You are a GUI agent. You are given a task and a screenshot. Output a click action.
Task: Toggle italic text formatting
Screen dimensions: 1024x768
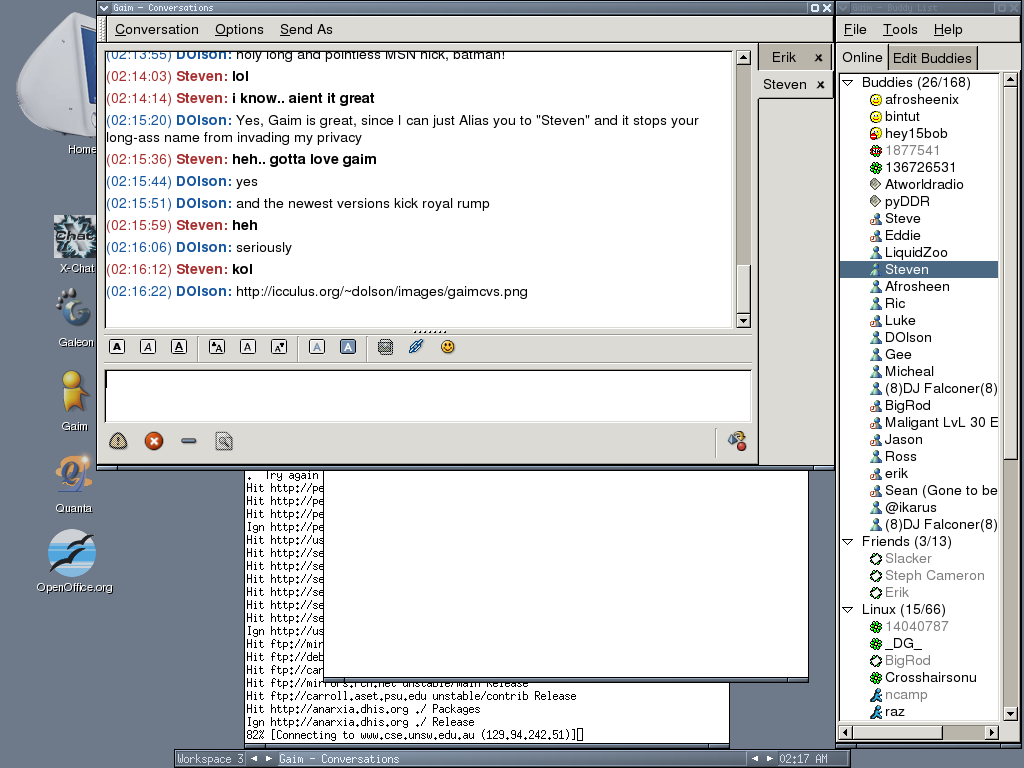(x=148, y=347)
